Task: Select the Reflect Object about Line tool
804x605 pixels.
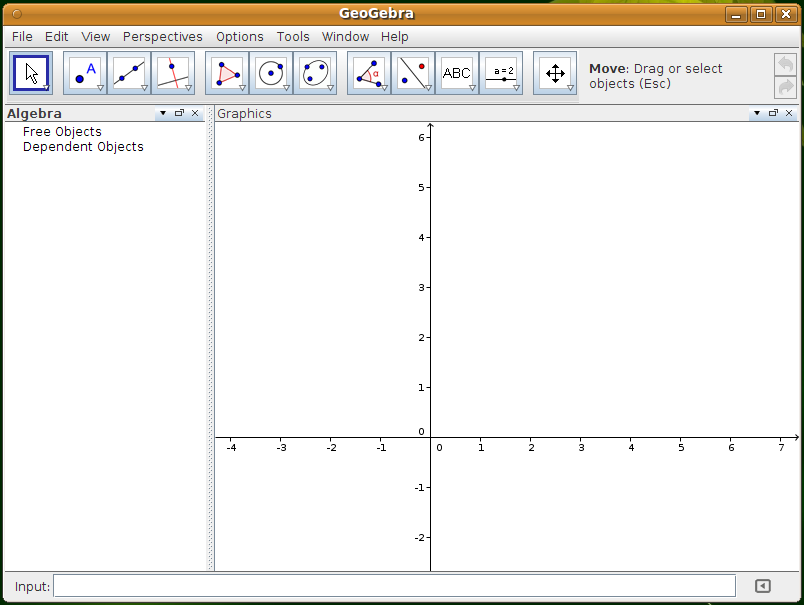Action: coord(413,73)
